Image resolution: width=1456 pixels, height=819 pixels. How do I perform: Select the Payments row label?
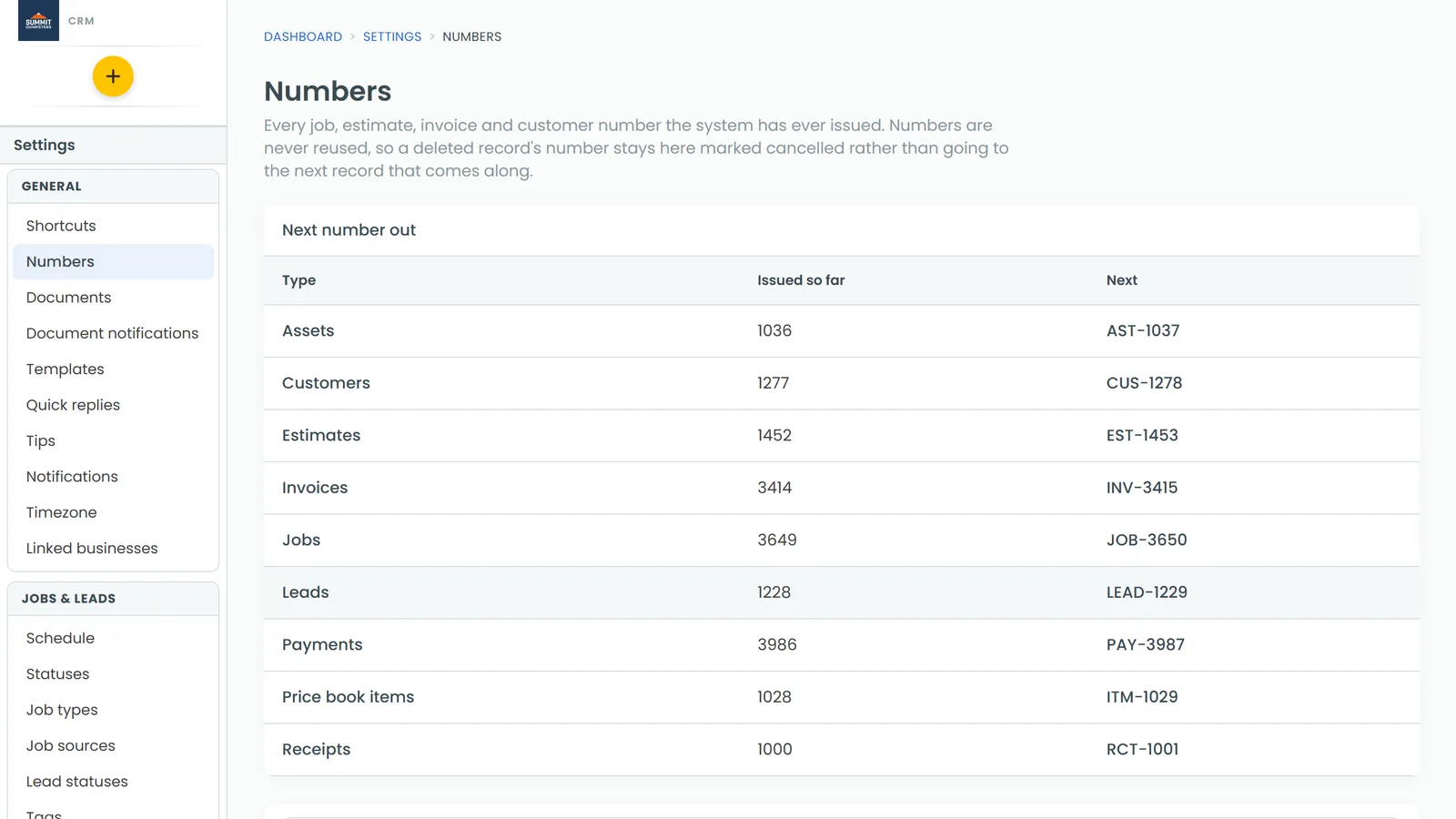(x=322, y=644)
